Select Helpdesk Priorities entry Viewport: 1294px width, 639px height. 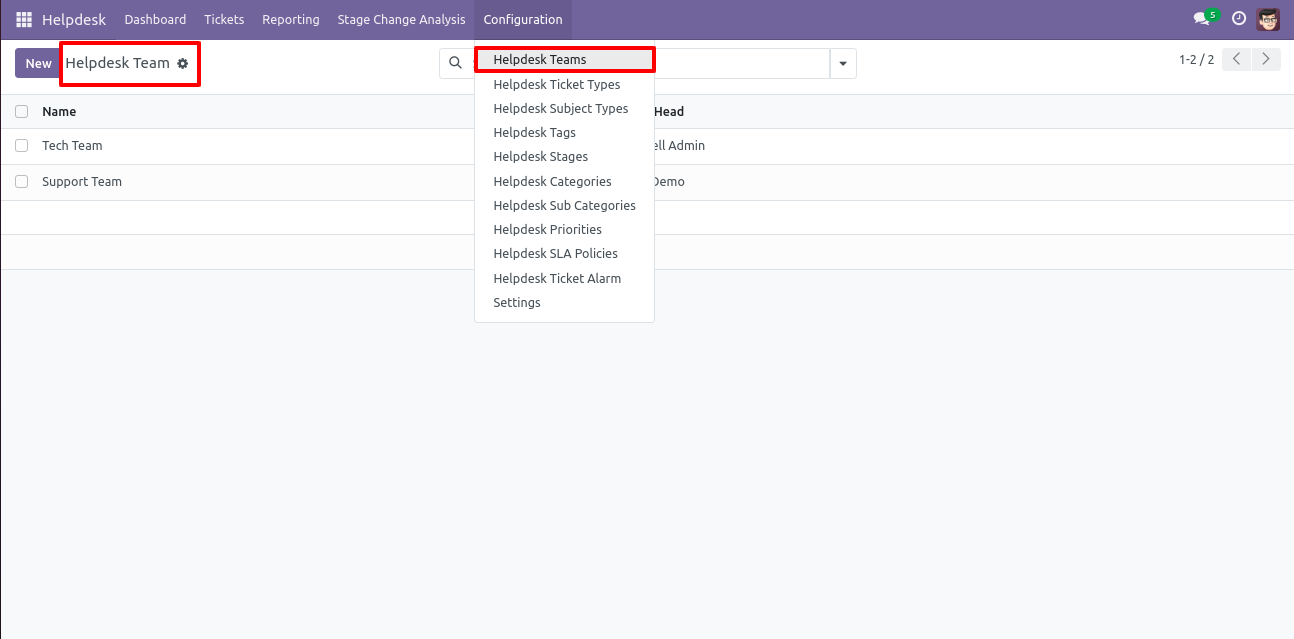564,229
